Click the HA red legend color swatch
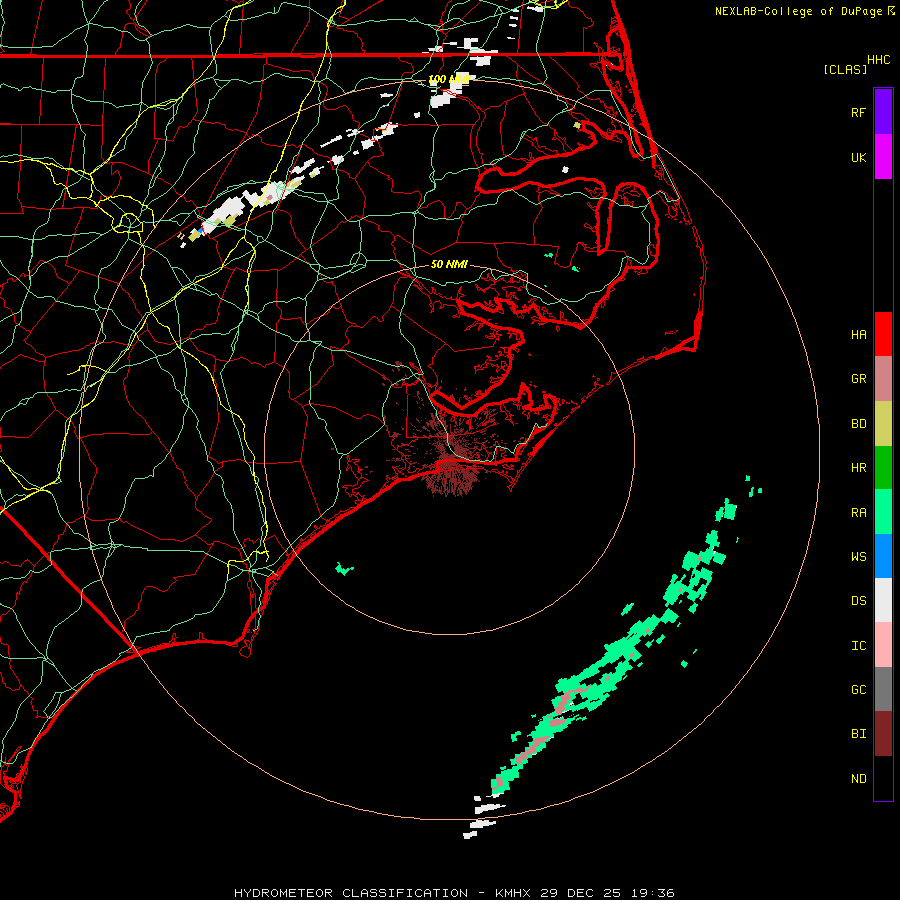 (883, 334)
